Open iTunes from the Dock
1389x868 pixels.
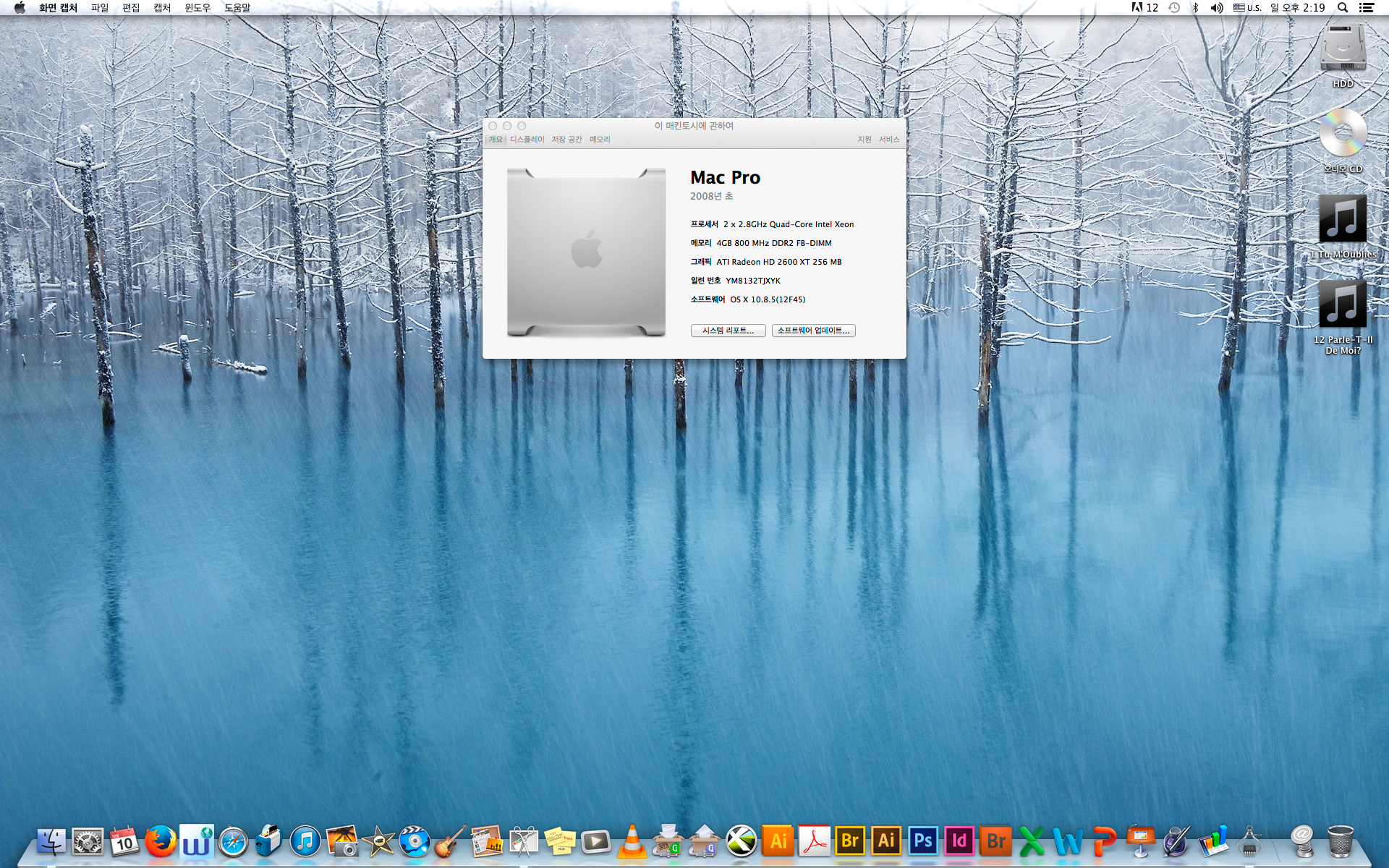[x=305, y=841]
